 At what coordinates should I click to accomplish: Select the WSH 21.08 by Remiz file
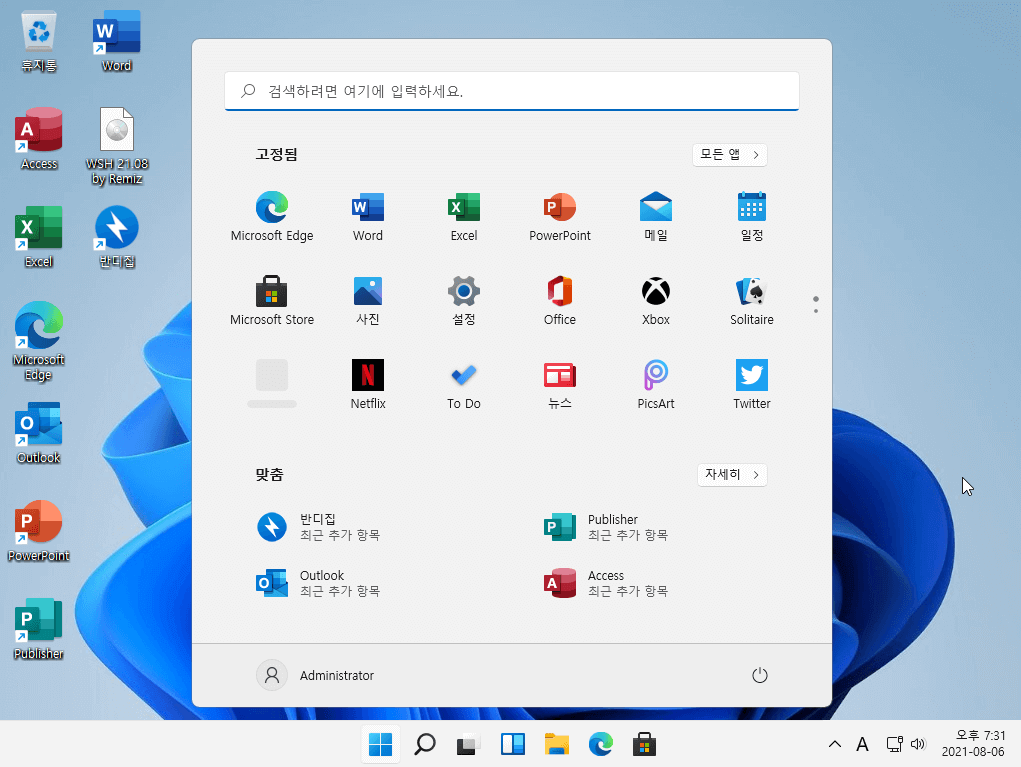click(117, 146)
